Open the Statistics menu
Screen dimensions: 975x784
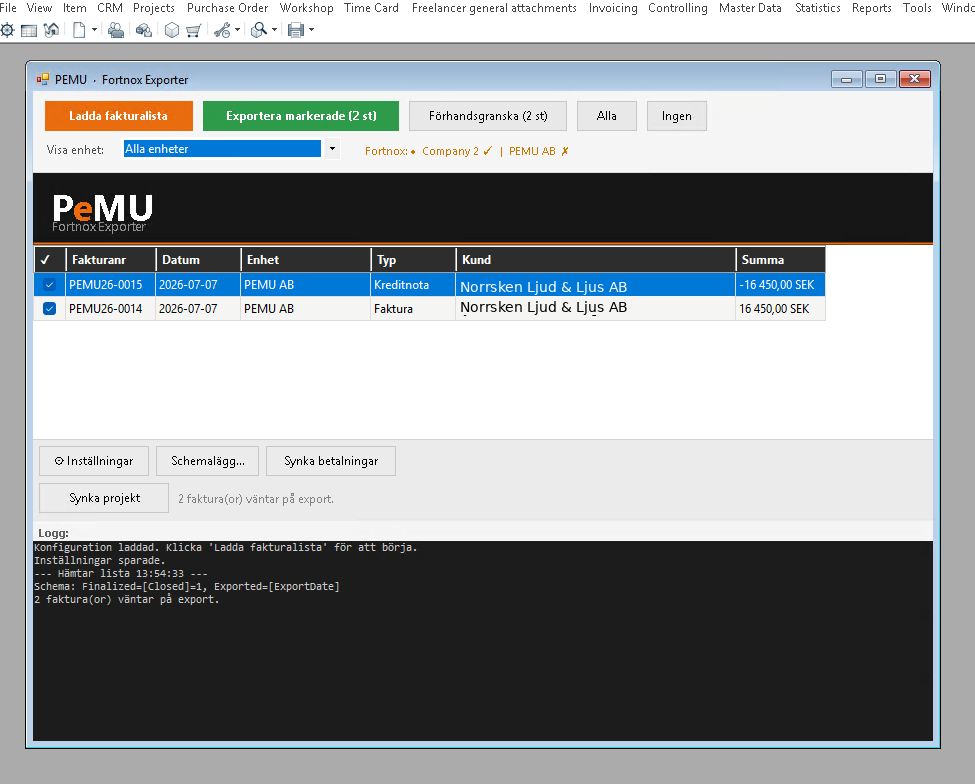pyautogui.click(x=818, y=8)
